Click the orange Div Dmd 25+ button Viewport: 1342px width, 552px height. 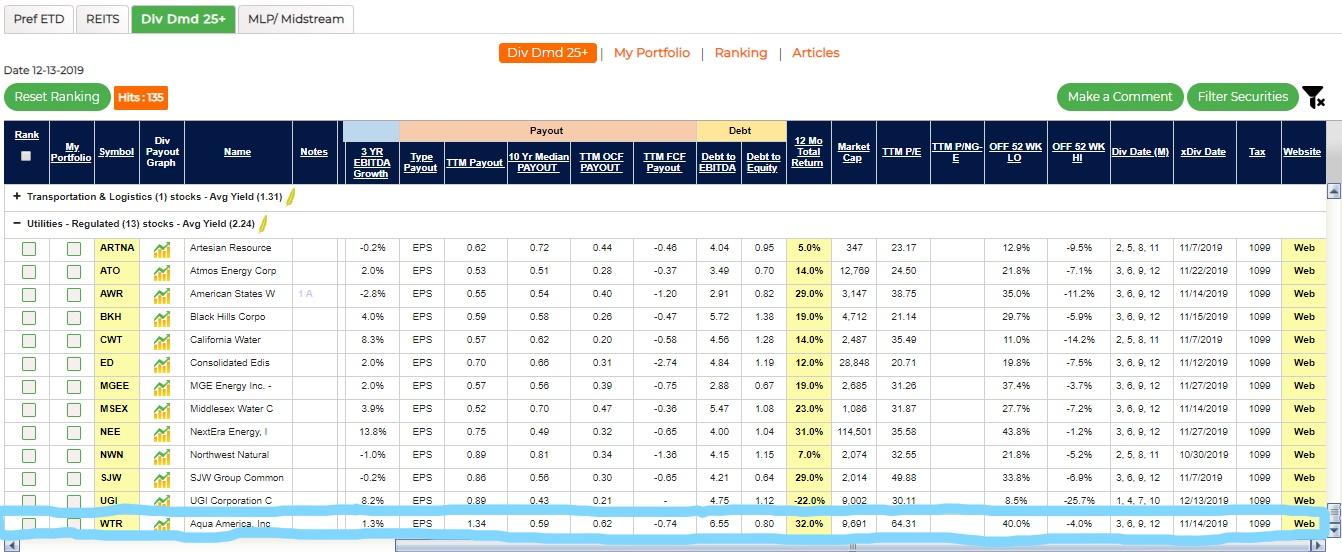[548, 53]
